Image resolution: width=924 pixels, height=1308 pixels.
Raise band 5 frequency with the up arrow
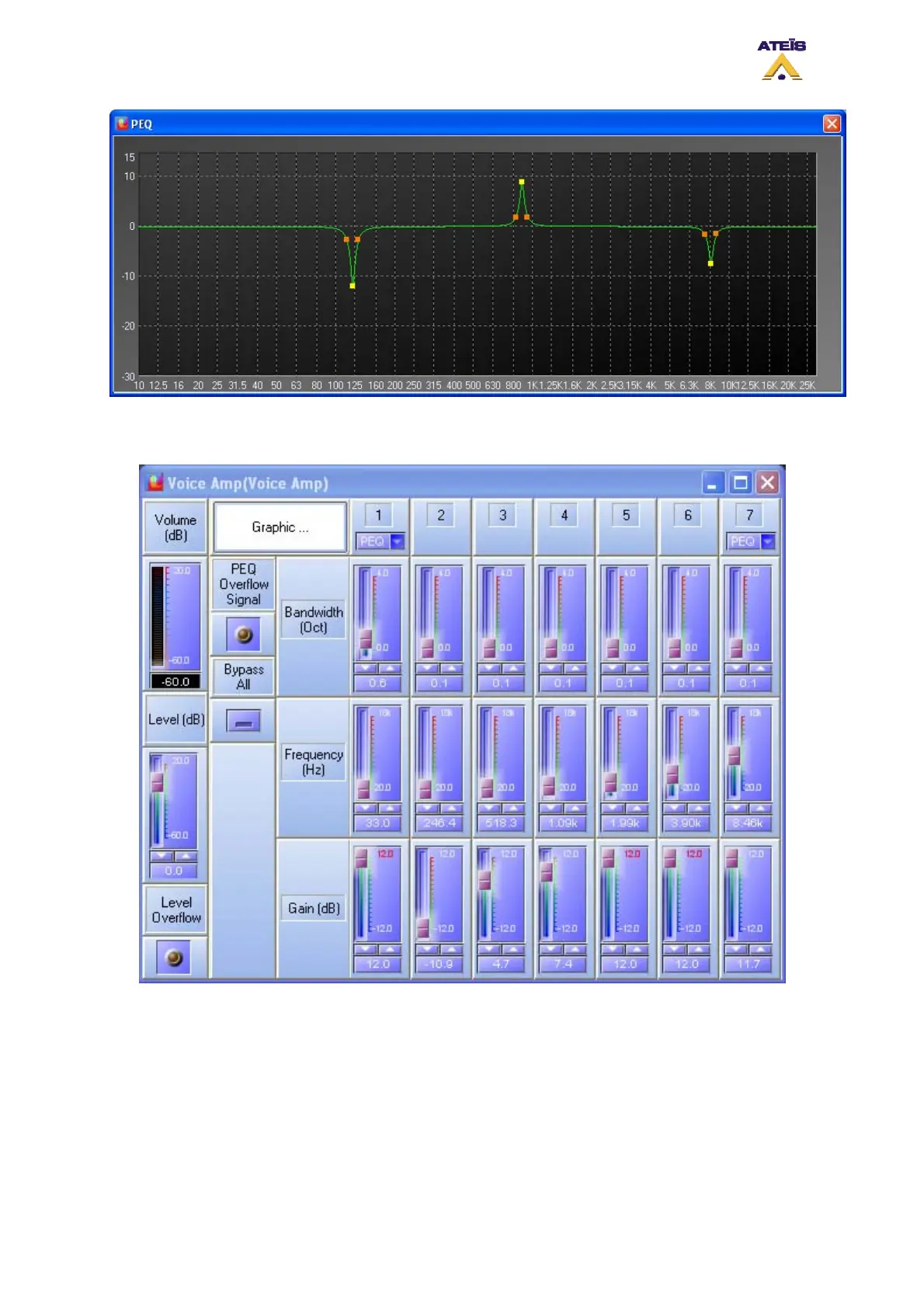[x=636, y=809]
